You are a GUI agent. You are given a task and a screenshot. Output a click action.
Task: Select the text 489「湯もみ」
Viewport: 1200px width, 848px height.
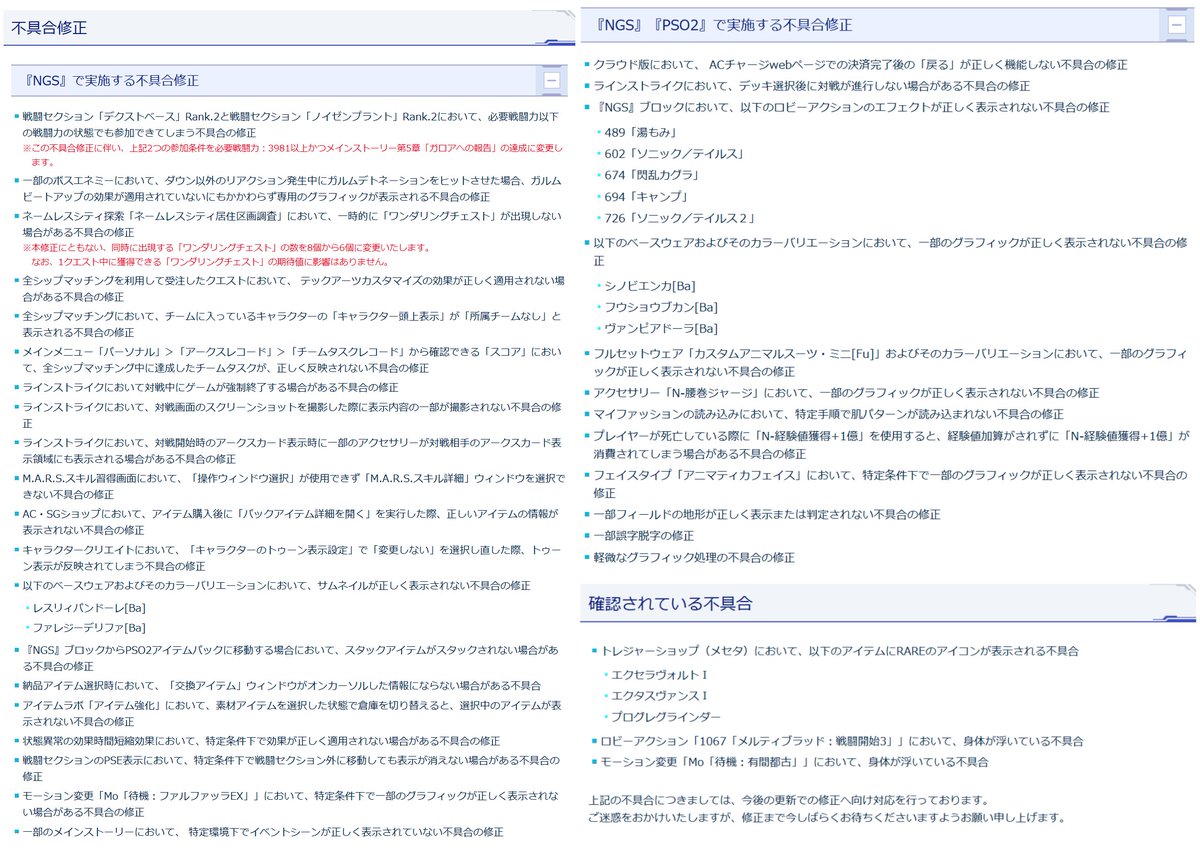(x=640, y=131)
